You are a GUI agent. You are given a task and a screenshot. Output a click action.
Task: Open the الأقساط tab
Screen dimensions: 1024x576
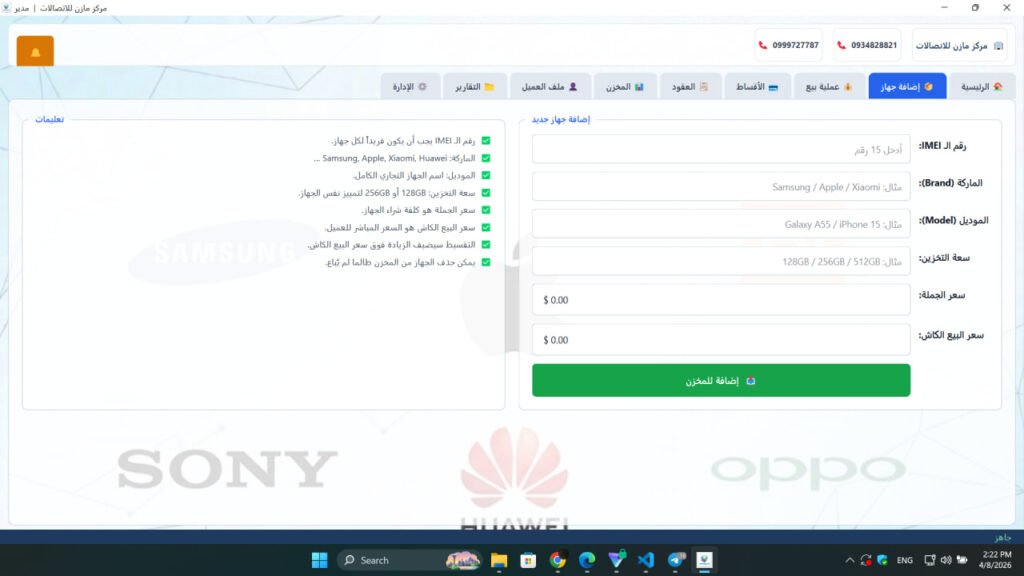pyautogui.click(x=758, y=87)
